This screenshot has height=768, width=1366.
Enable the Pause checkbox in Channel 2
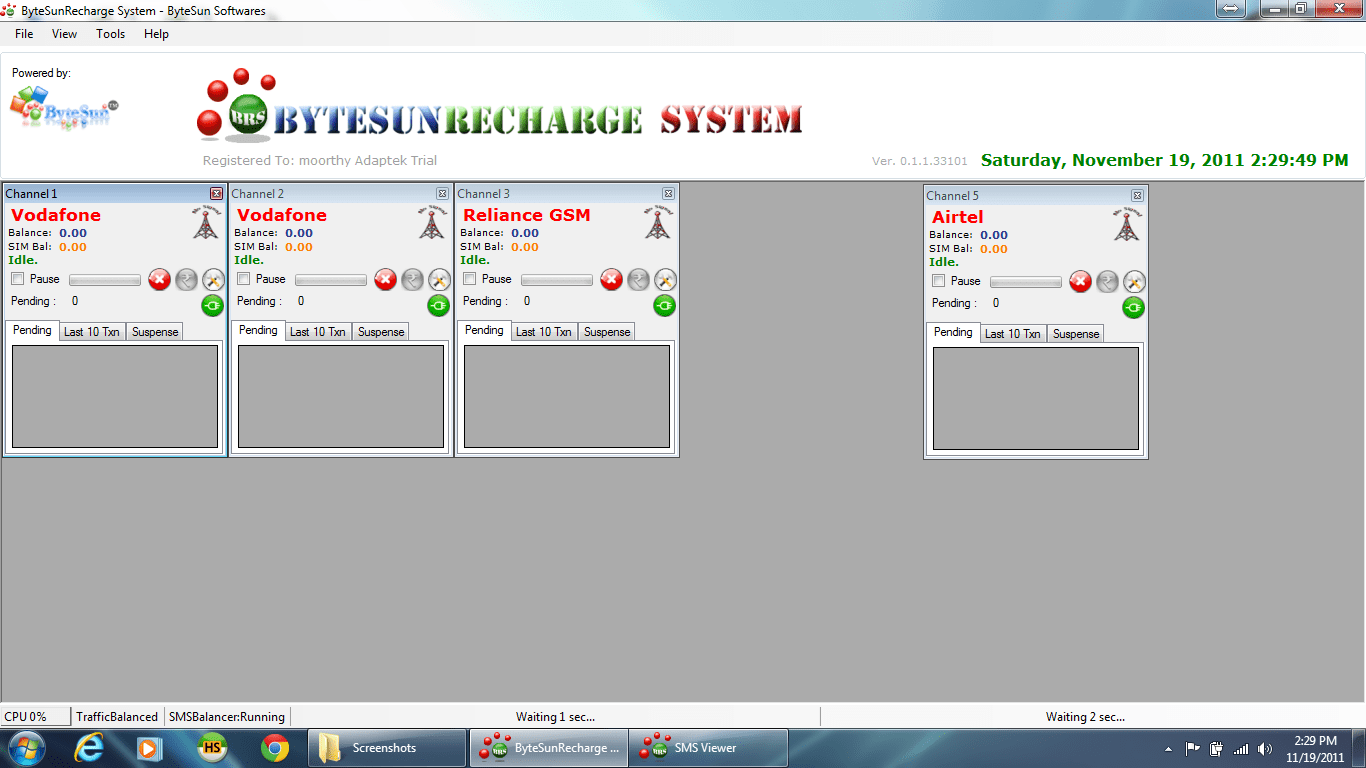pyautogui.click(x=243, y=279)
